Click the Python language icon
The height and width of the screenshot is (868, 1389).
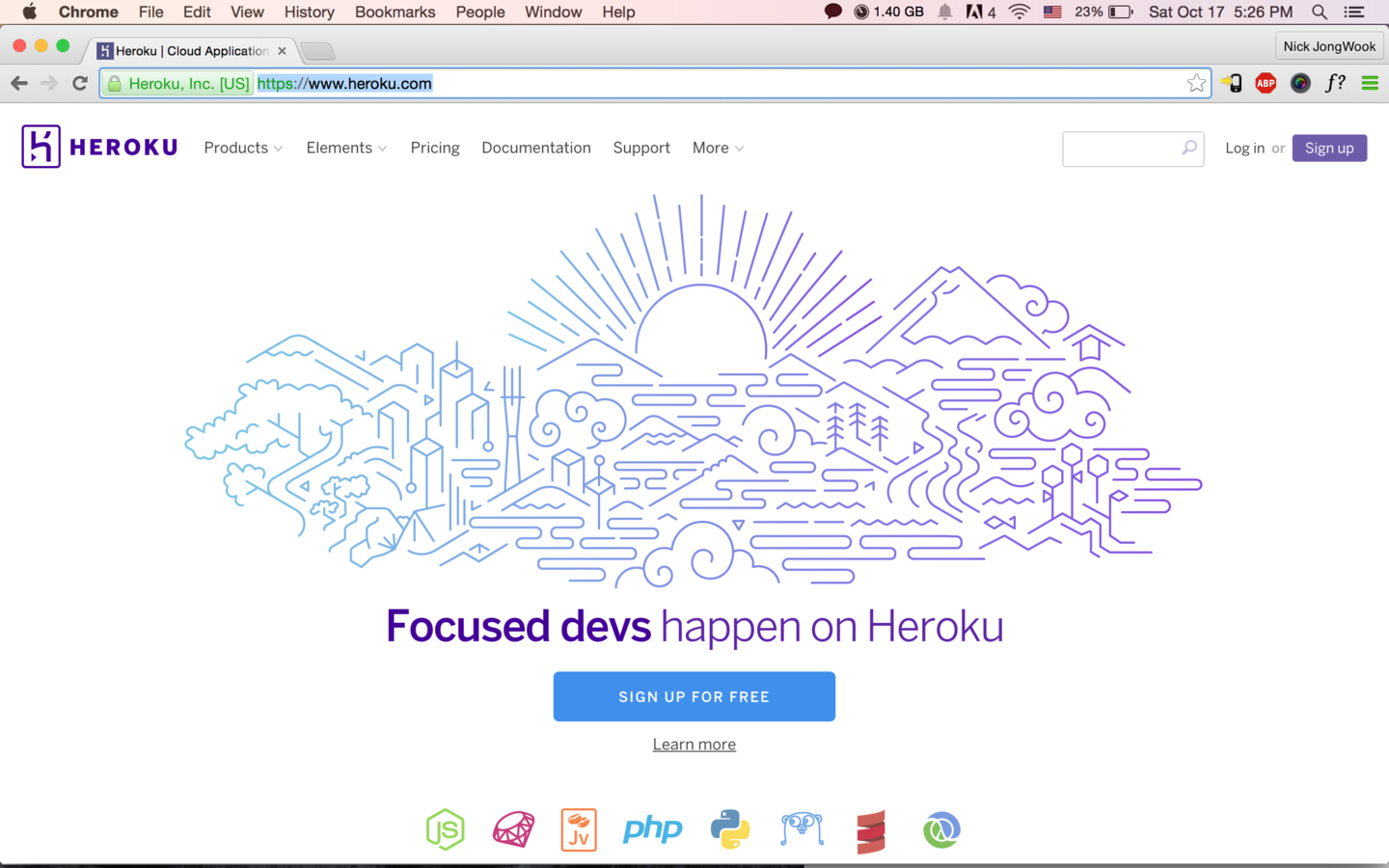(x=730, y=829)
